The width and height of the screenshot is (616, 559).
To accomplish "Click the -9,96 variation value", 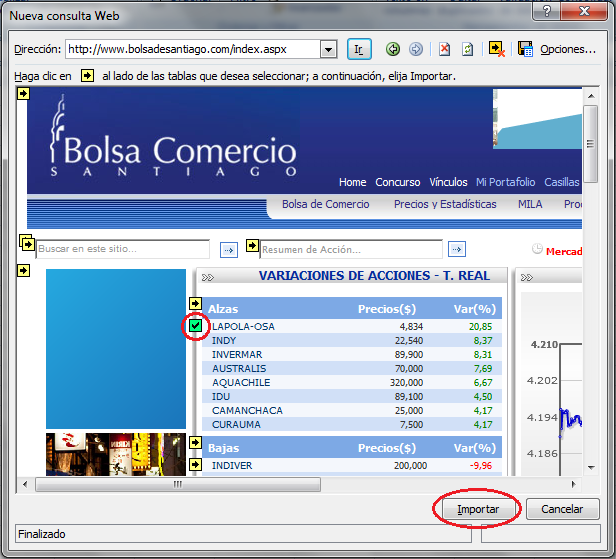I will click(481, 466).
